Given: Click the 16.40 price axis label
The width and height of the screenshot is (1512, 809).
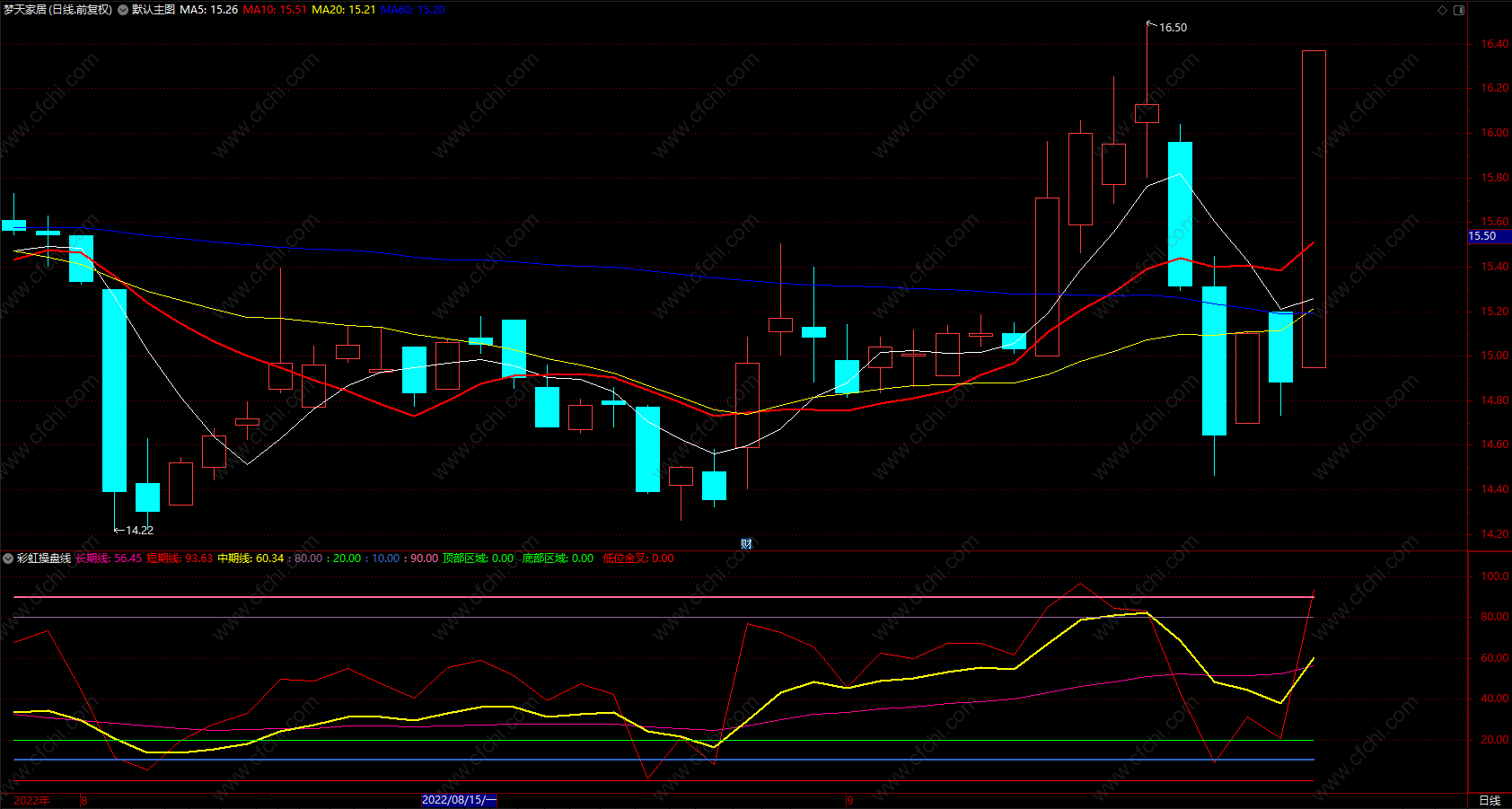Looking at the screenshot, I should (x=1495, y=44).
